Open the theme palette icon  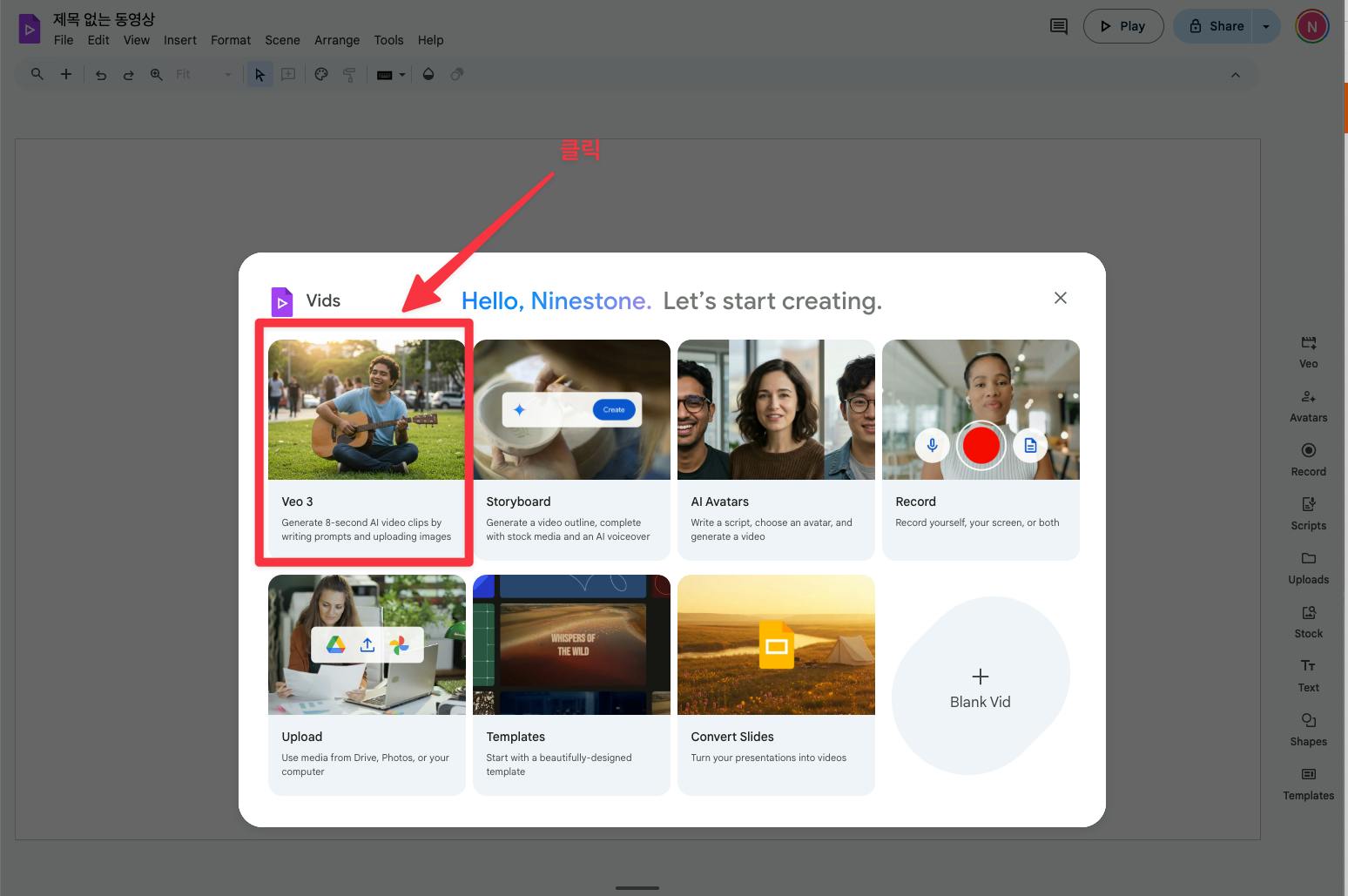tap(321, 75)
